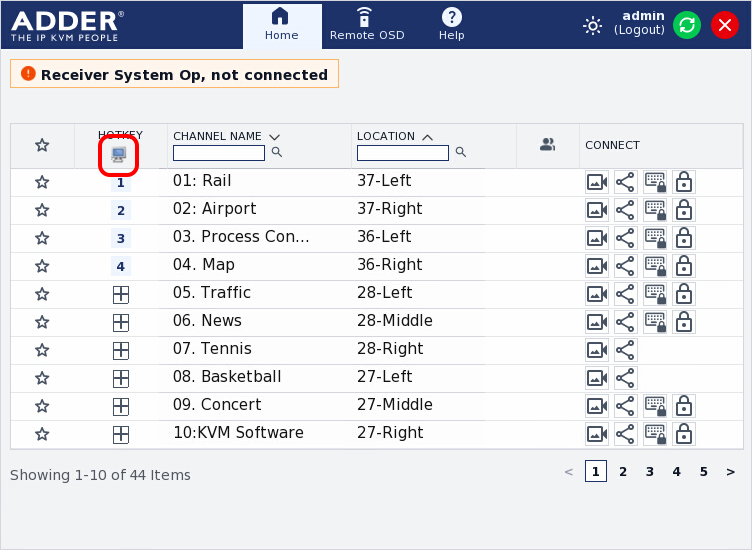Image resolution: width=752 pixels, height=550 pixels.
Task: Toggle favorite star for 02: Airport
Action: pyautogui.click(x=42, y=210)
